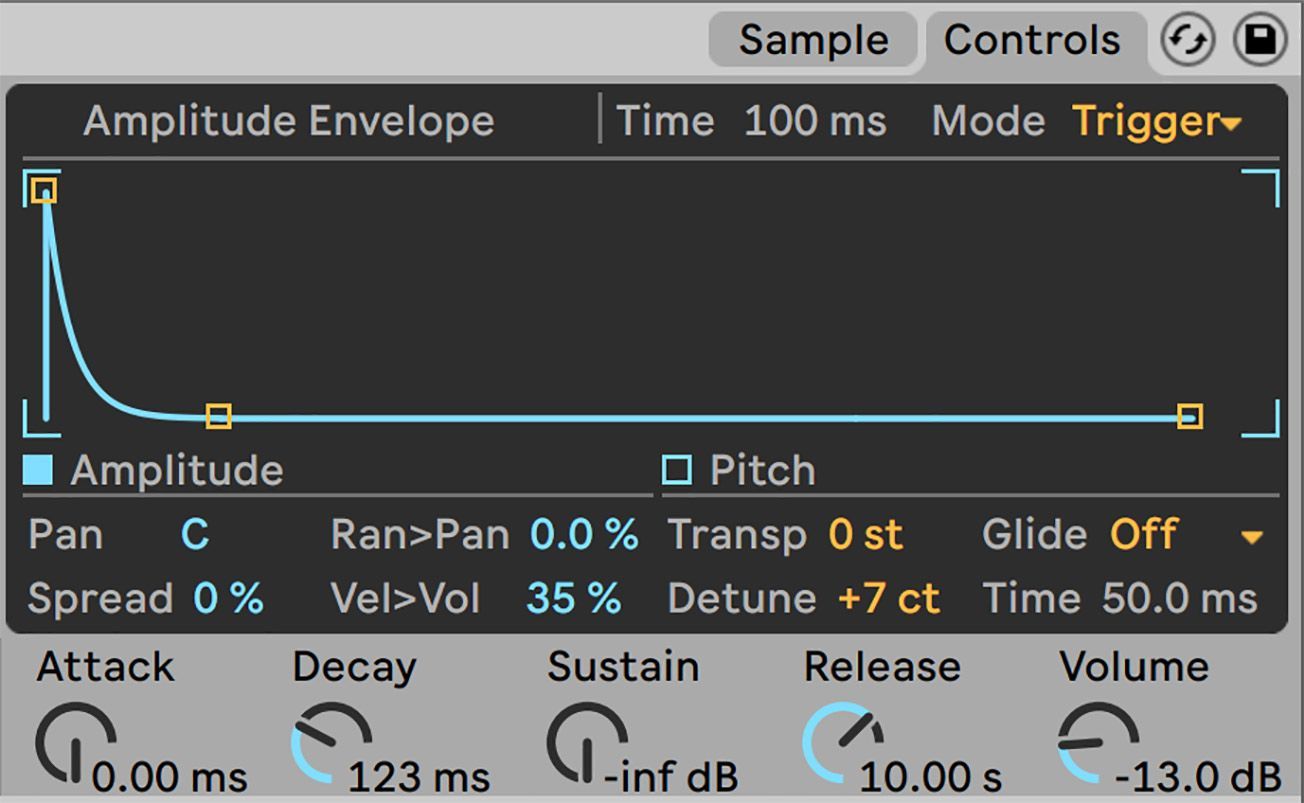Click the Release value 10.00 s
The height and width of the screenshot is (803, 1304).
(x=932, y=776)
